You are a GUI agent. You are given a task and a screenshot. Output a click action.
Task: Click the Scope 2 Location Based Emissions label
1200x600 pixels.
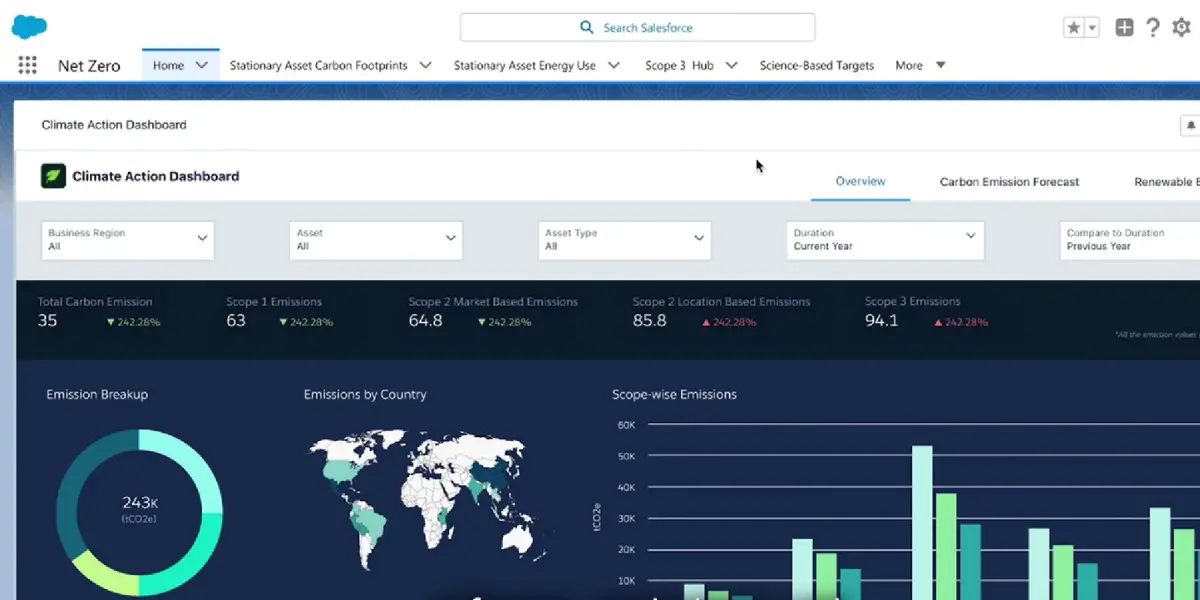pos(722,301)
